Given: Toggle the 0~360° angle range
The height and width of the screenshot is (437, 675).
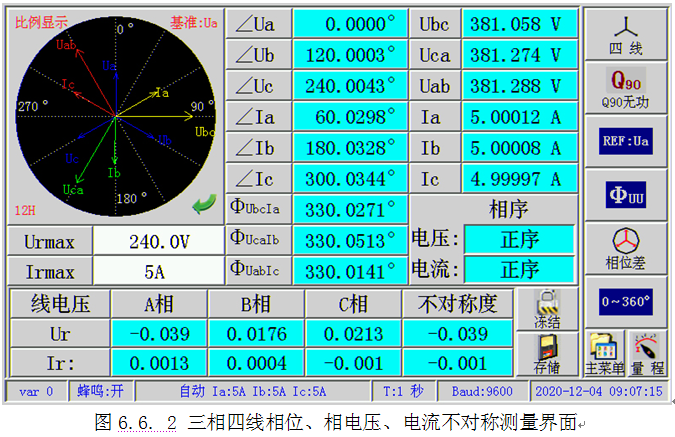Looking at the screenshot, I should [625, 302].
